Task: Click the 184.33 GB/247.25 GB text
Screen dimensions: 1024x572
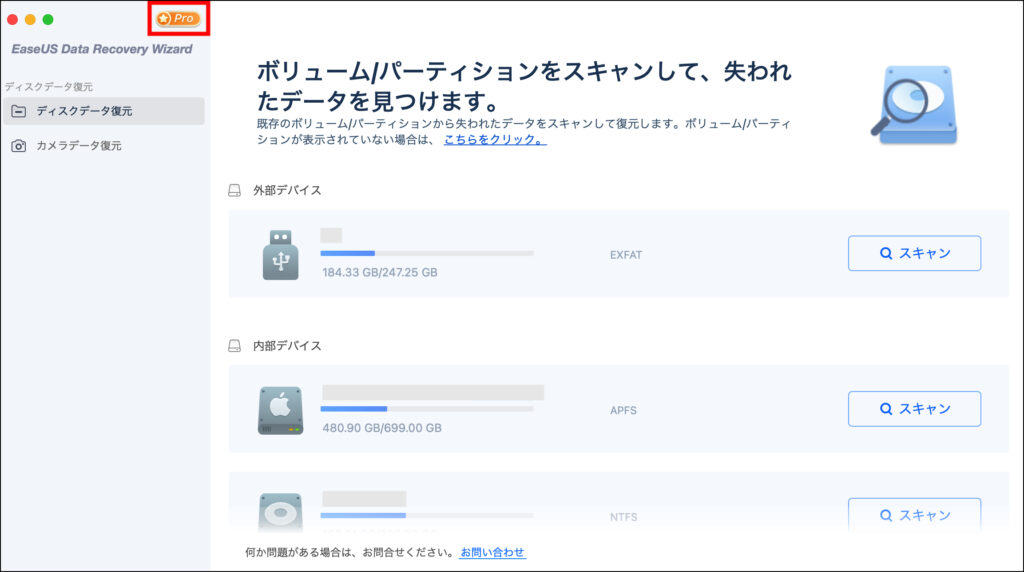Action: click(x=380, y=272)
